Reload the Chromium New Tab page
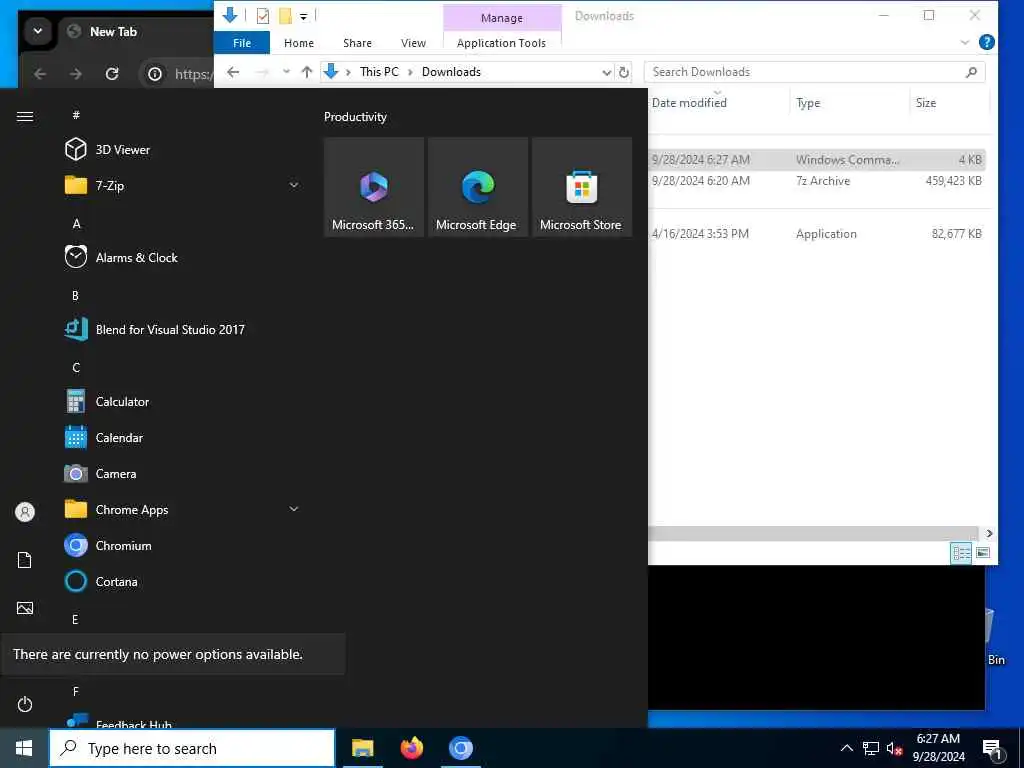The width and height of the screenshot is (1024, 768). coord(112,74)
